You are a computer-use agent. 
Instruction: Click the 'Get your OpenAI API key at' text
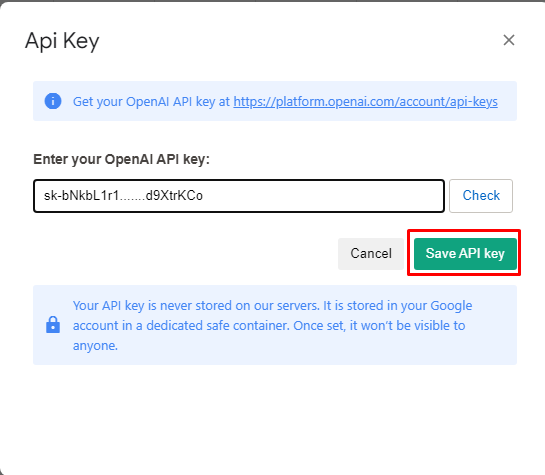click(151, 101)
